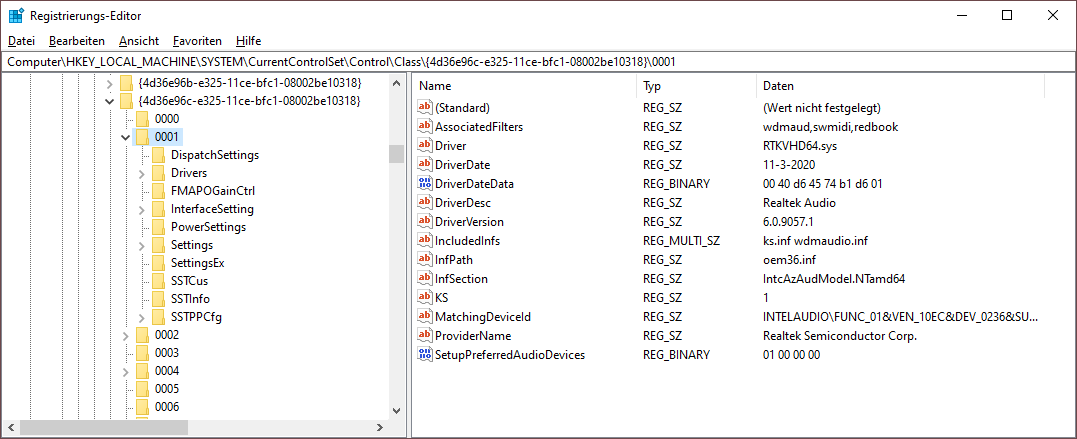Select folder icon of key 0001

(x=142, y=137)
